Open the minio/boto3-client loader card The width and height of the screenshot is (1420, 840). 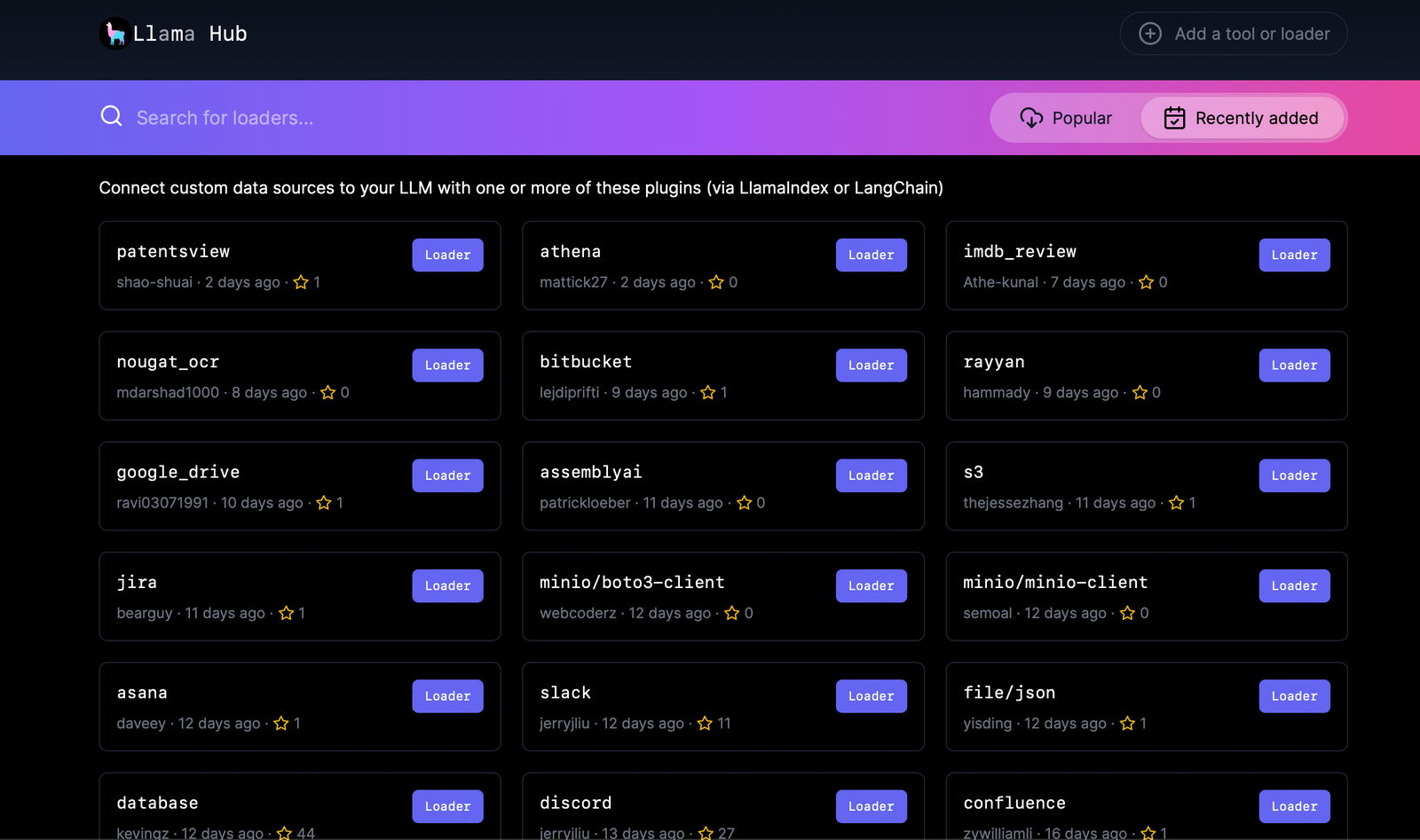(633, 581)
